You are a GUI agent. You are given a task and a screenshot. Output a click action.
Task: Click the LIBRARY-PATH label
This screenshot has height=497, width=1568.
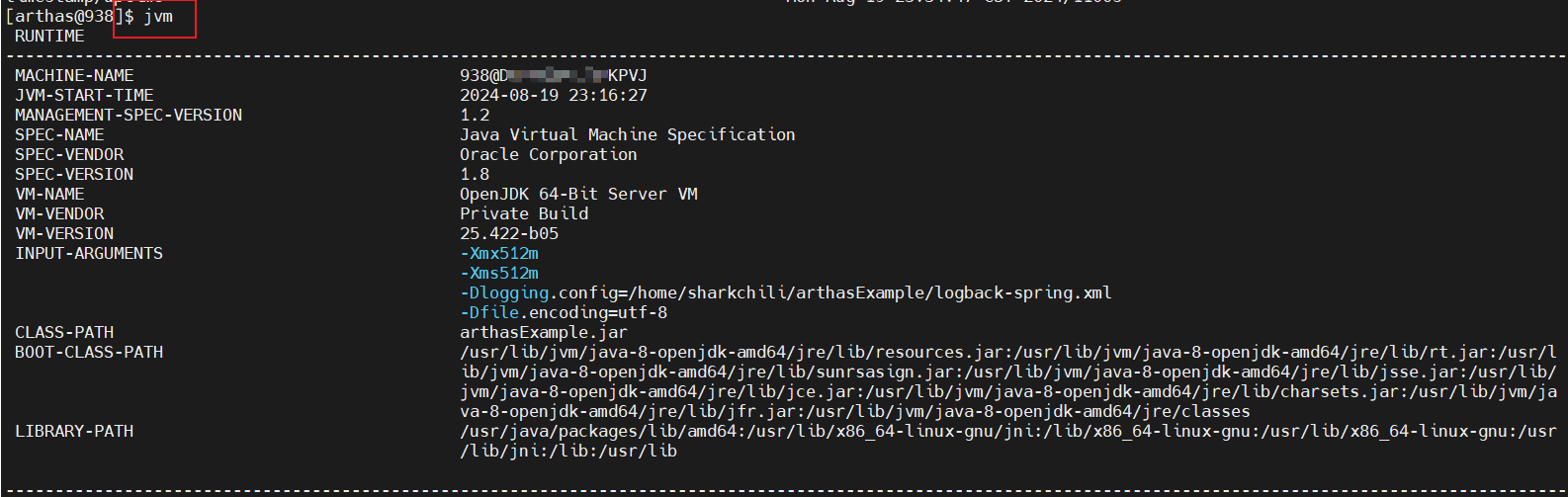[x=74, y=432]
